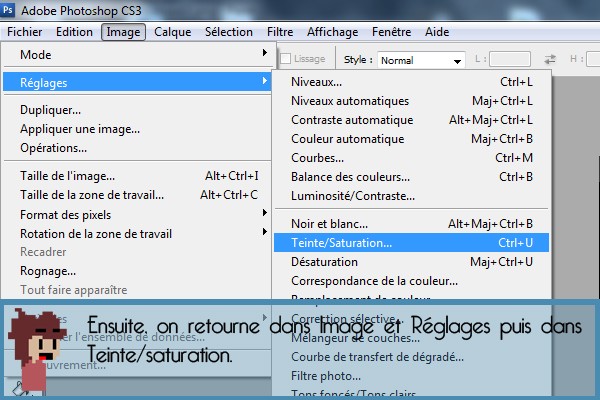
Task: Click the L width input field
Action: (510, 59)
